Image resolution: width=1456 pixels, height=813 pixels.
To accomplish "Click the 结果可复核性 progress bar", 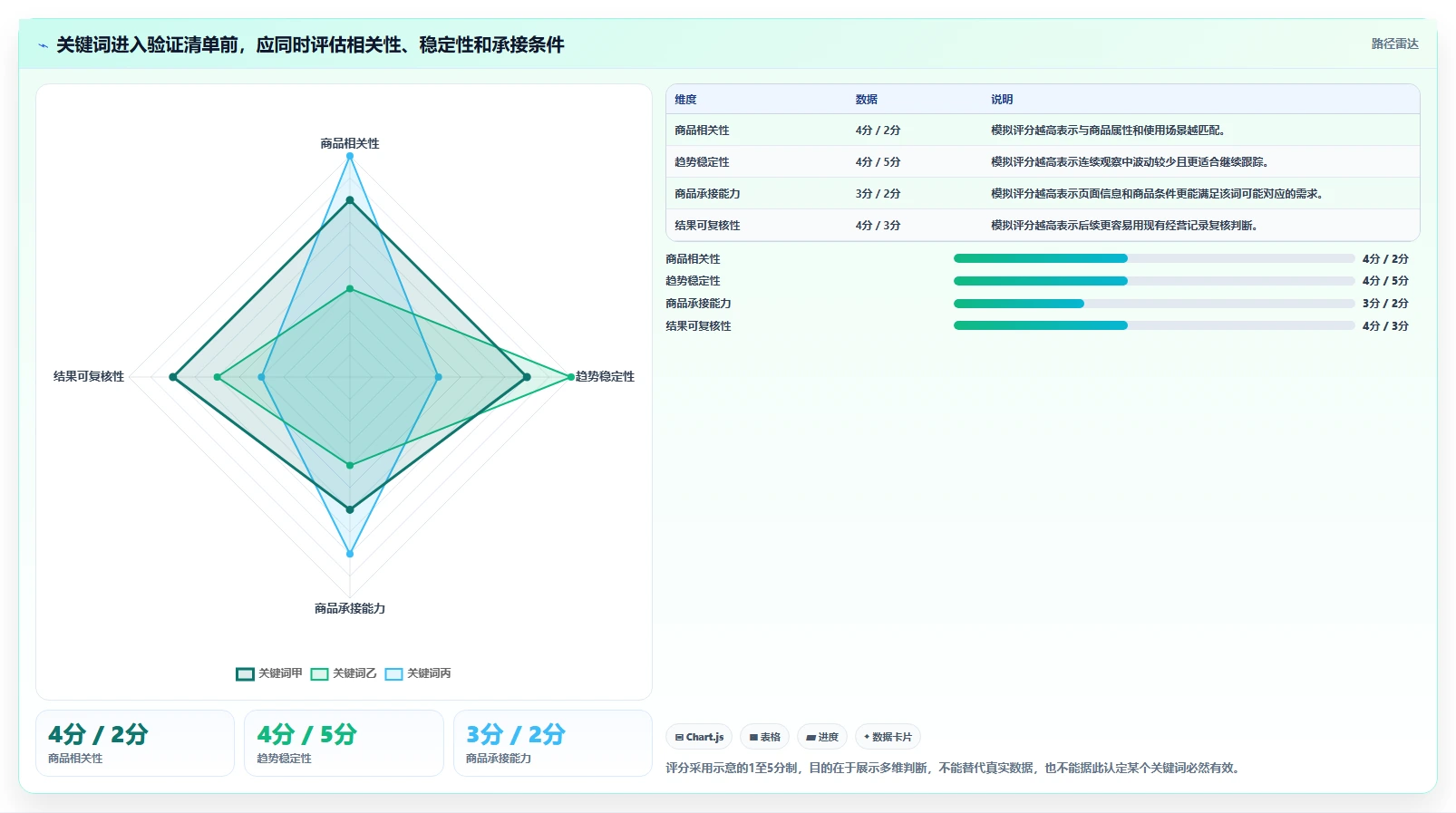I will 1154,325.
